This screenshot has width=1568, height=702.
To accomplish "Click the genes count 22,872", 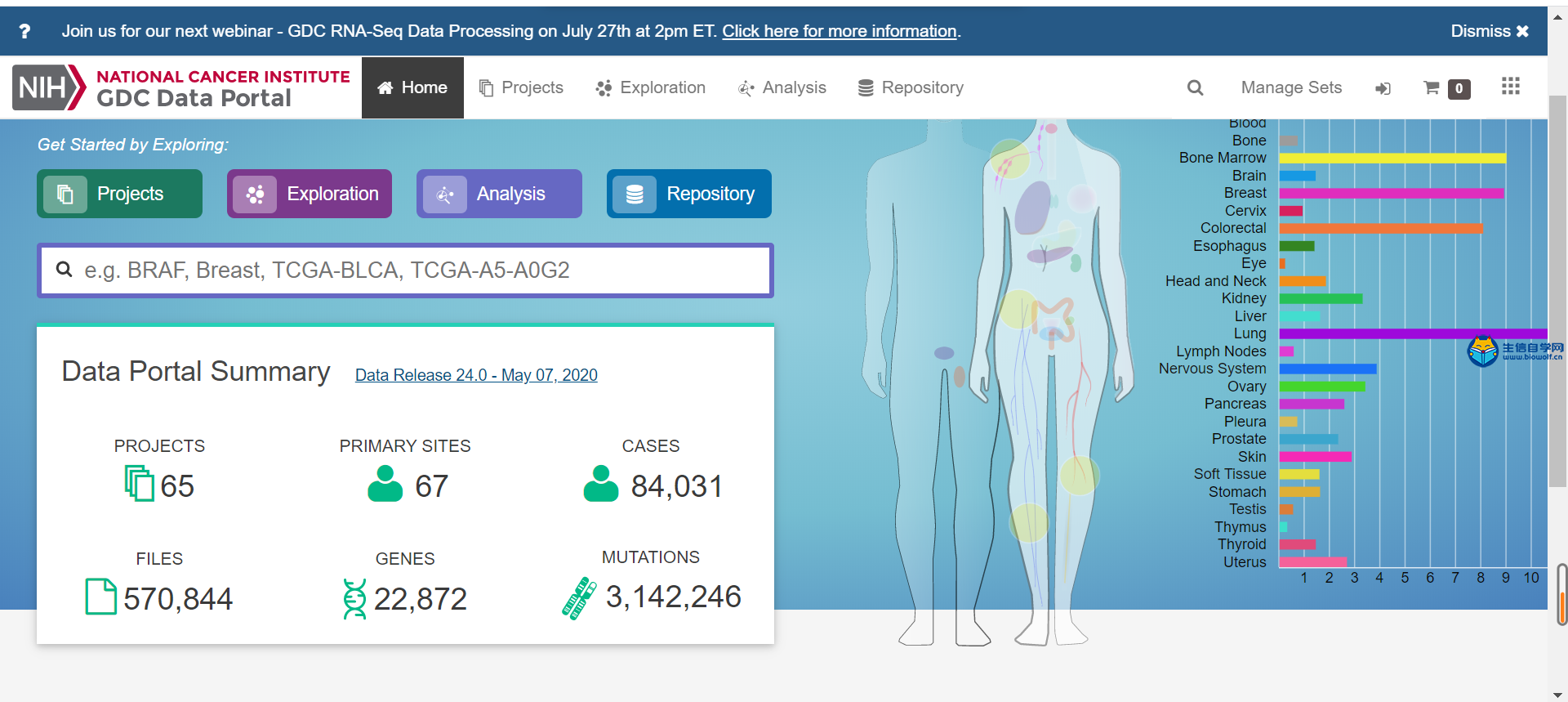I will (421, 599).
